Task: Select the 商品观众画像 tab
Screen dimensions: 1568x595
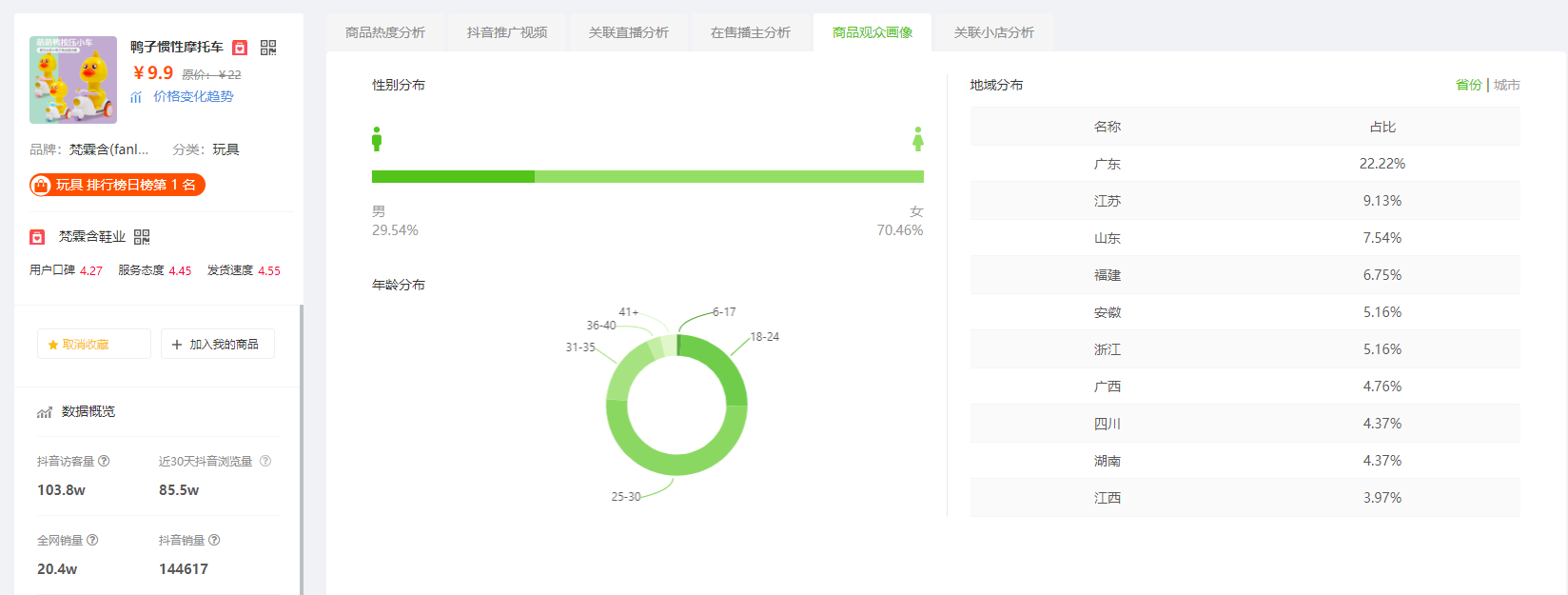Action: [x=872, y=32]
